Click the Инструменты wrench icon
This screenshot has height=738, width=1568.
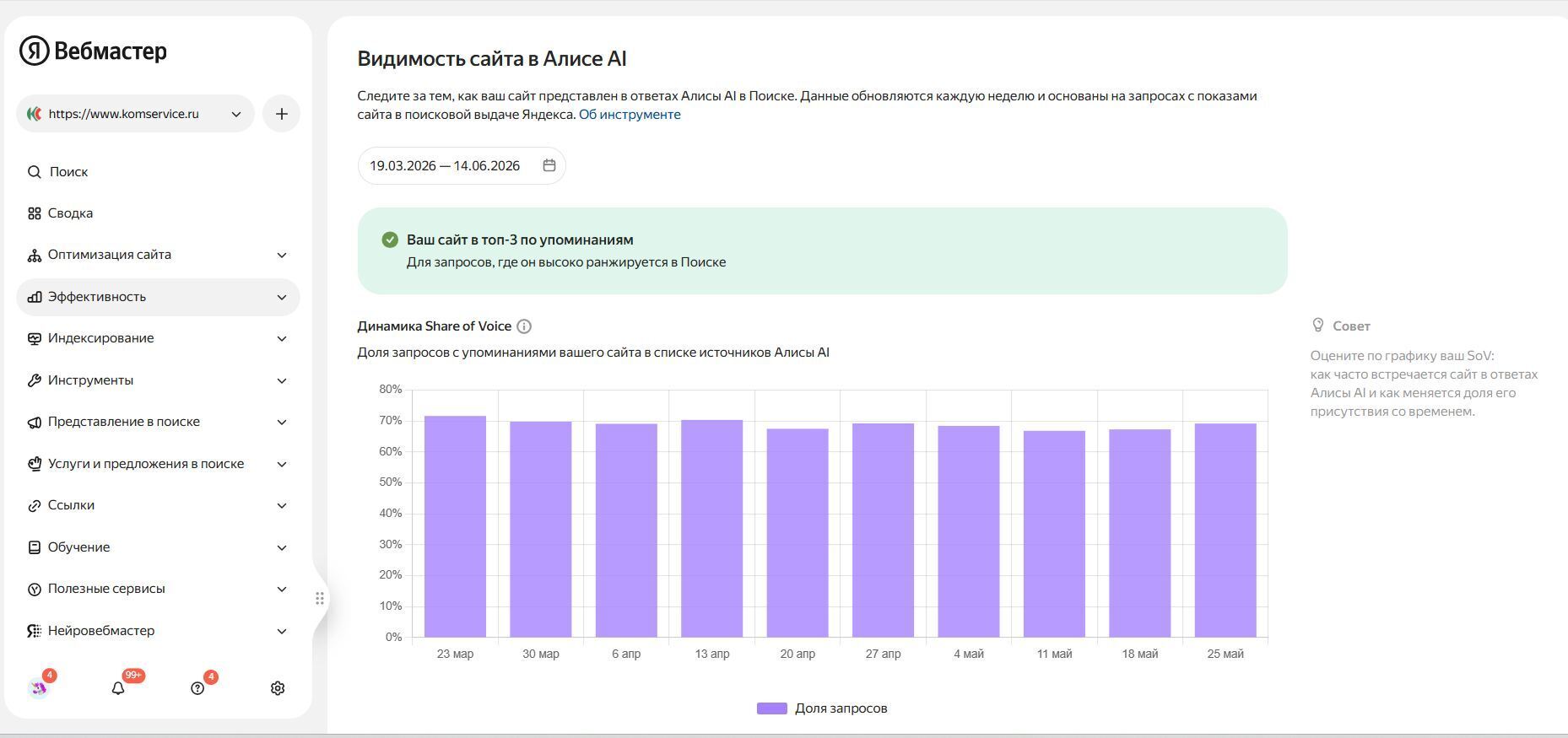click(34, 380)
